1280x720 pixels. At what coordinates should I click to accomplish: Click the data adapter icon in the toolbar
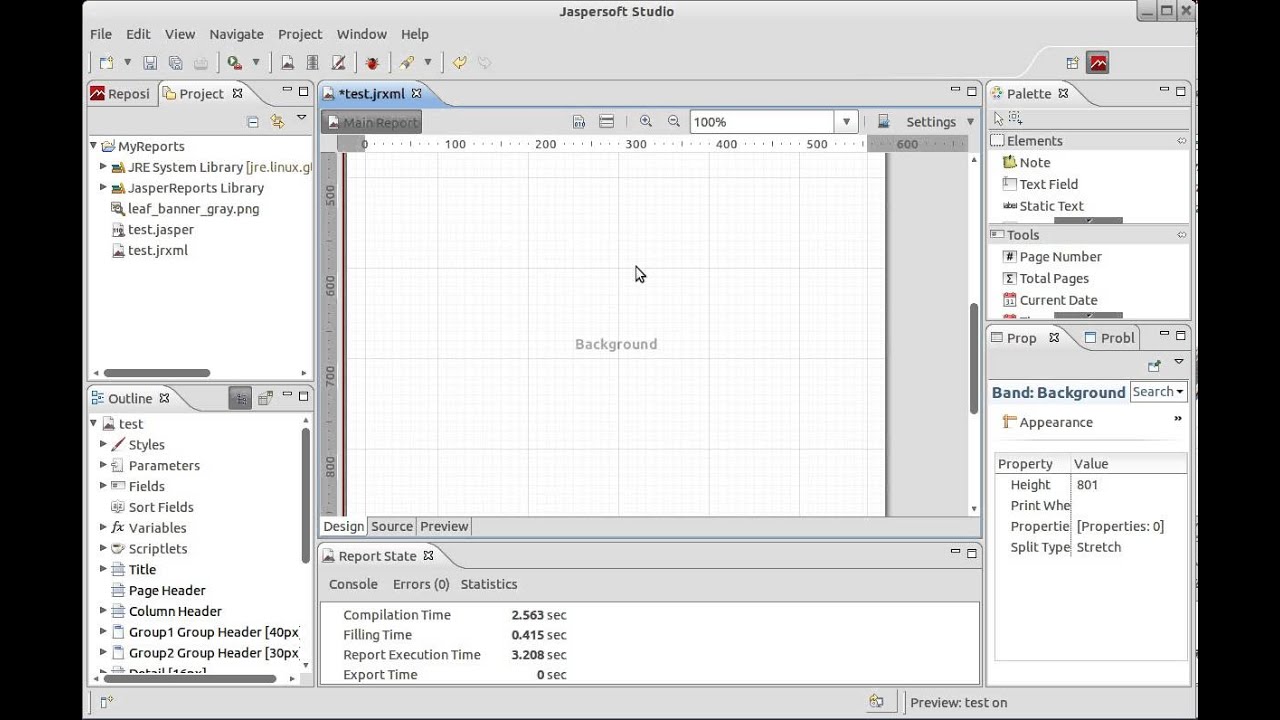pyautogui.click(x=312, y=63)
